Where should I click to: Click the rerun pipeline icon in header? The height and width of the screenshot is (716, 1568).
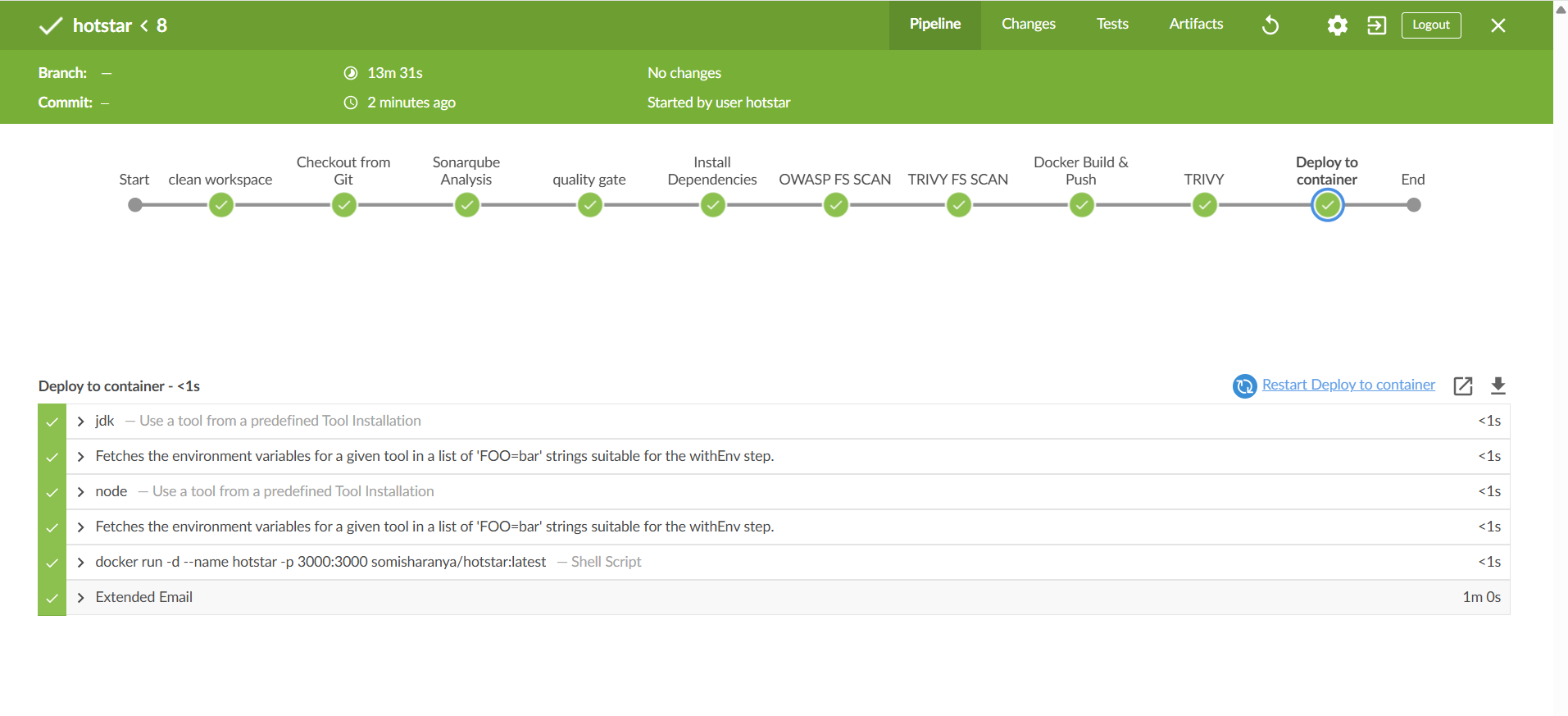coord(1270,25)
